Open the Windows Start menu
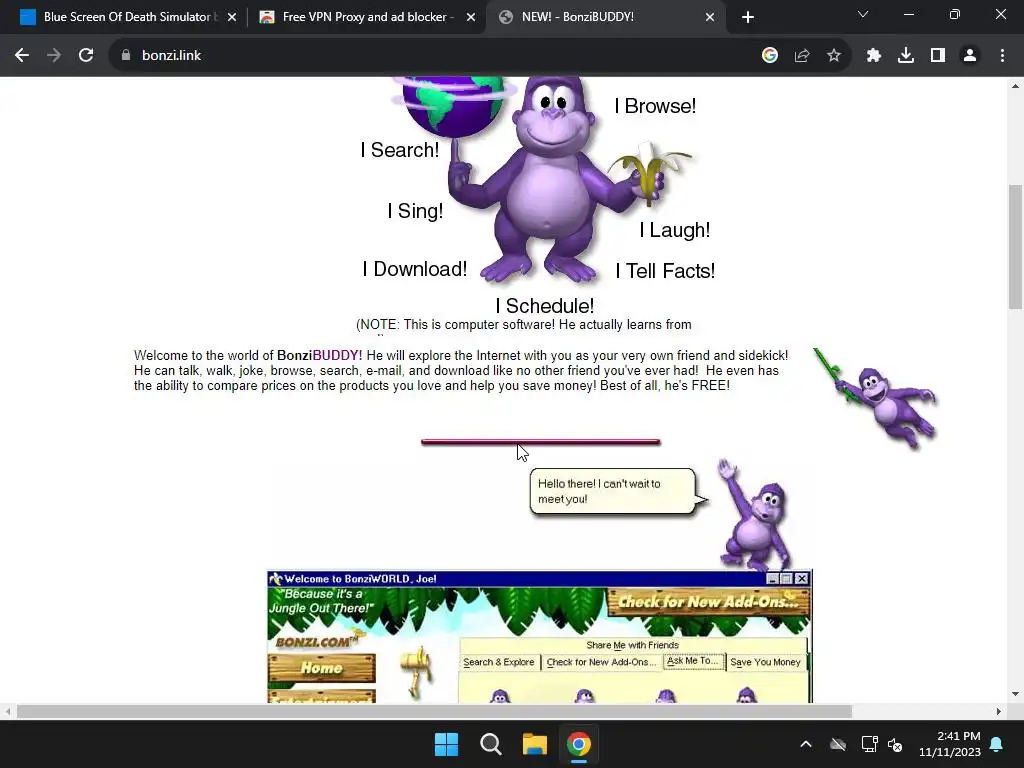Image resolution: width=1024 pixels, height=768 pixels. [x=447, y=744]
